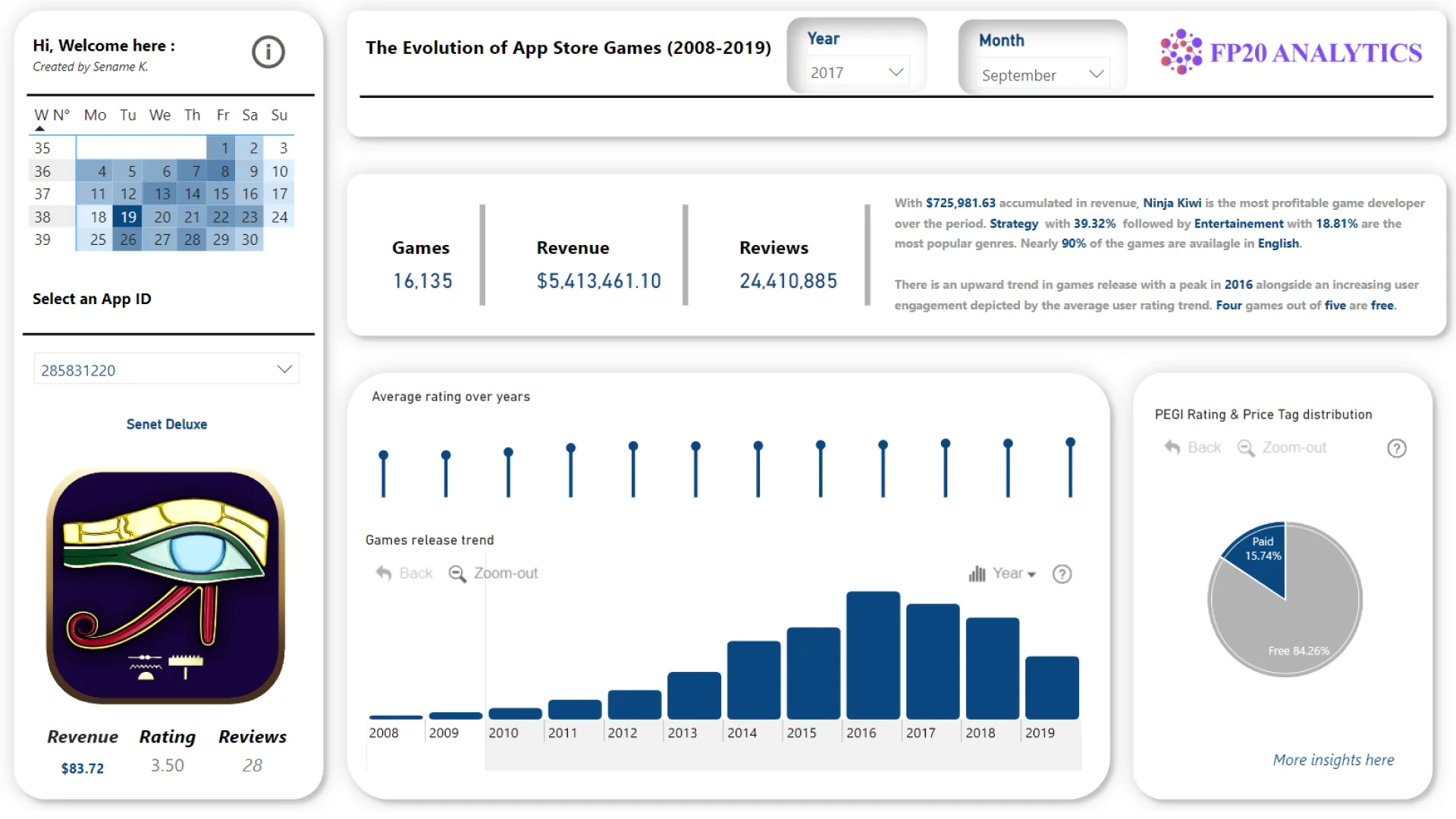Screen dimensions: 1456x819
Task: Click the app revenue value $83.72
Action: [x=83, y=768]
